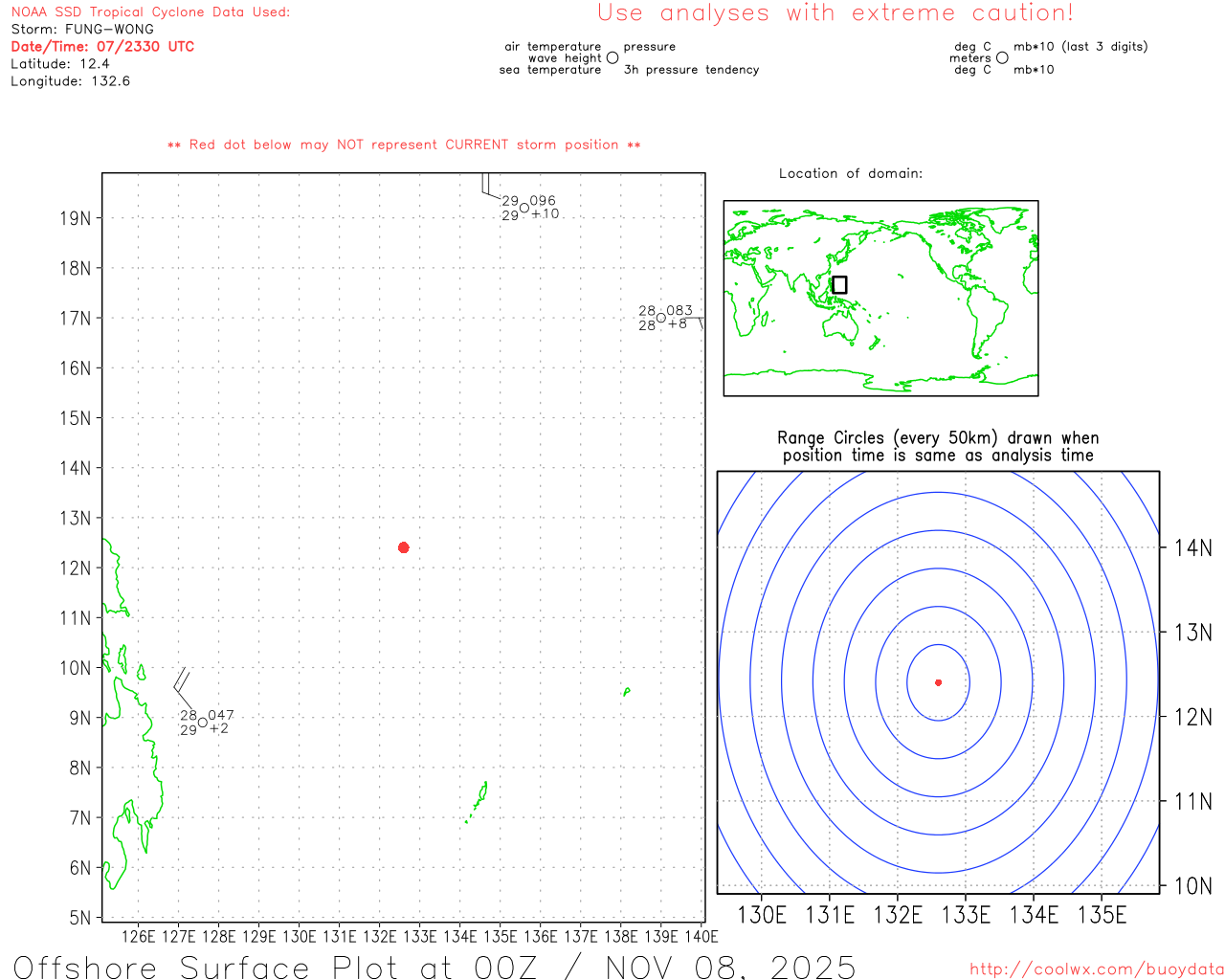Screen dimensions: 1225x980
Task: Click the Storm: FUNG-WONG label
Action: pos(82,29)
